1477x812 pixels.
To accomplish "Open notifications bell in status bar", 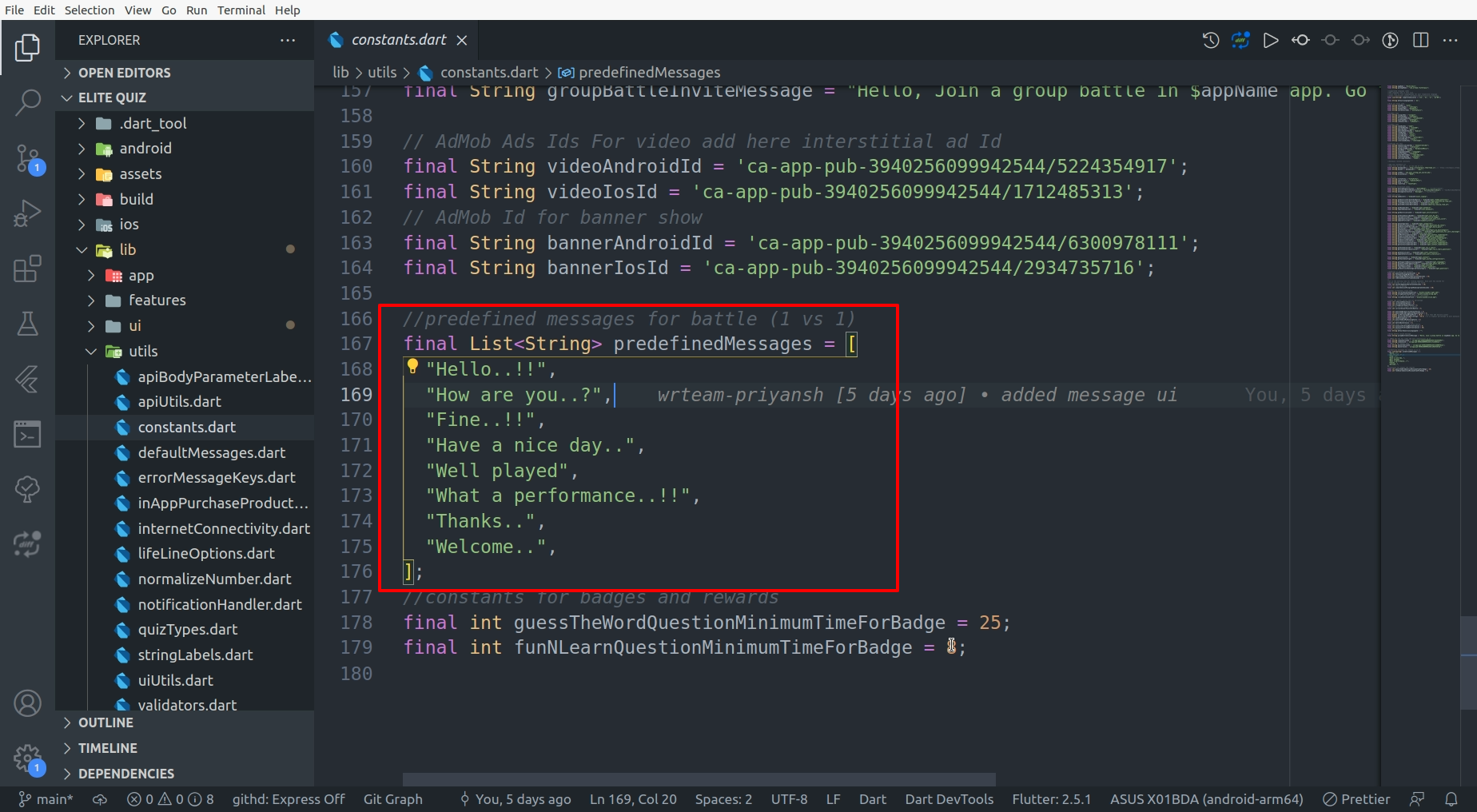I will [1451, 799].
